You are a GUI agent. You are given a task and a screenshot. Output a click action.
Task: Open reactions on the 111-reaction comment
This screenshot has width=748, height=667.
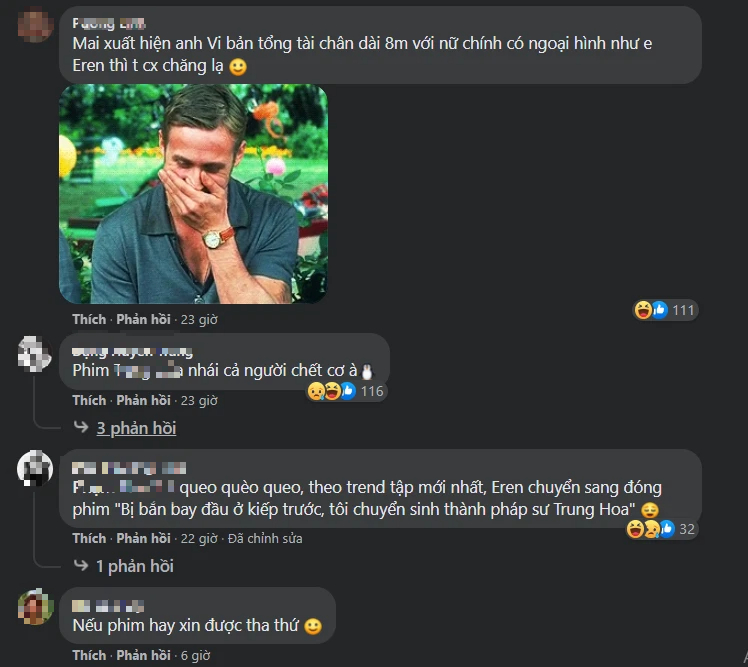[665, 310]
